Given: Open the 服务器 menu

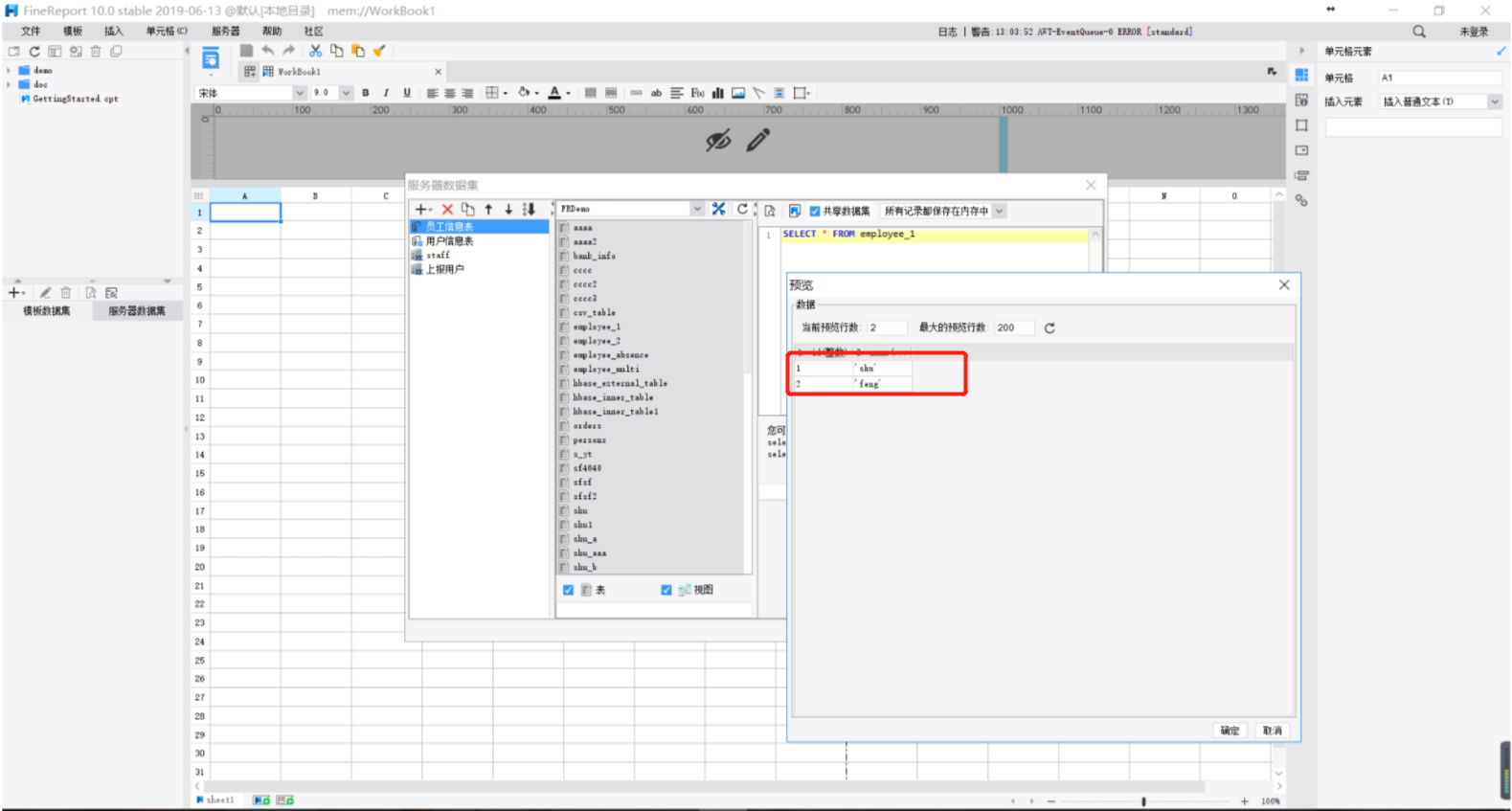Looking at the screenshot, I should (x=225, y=32).
